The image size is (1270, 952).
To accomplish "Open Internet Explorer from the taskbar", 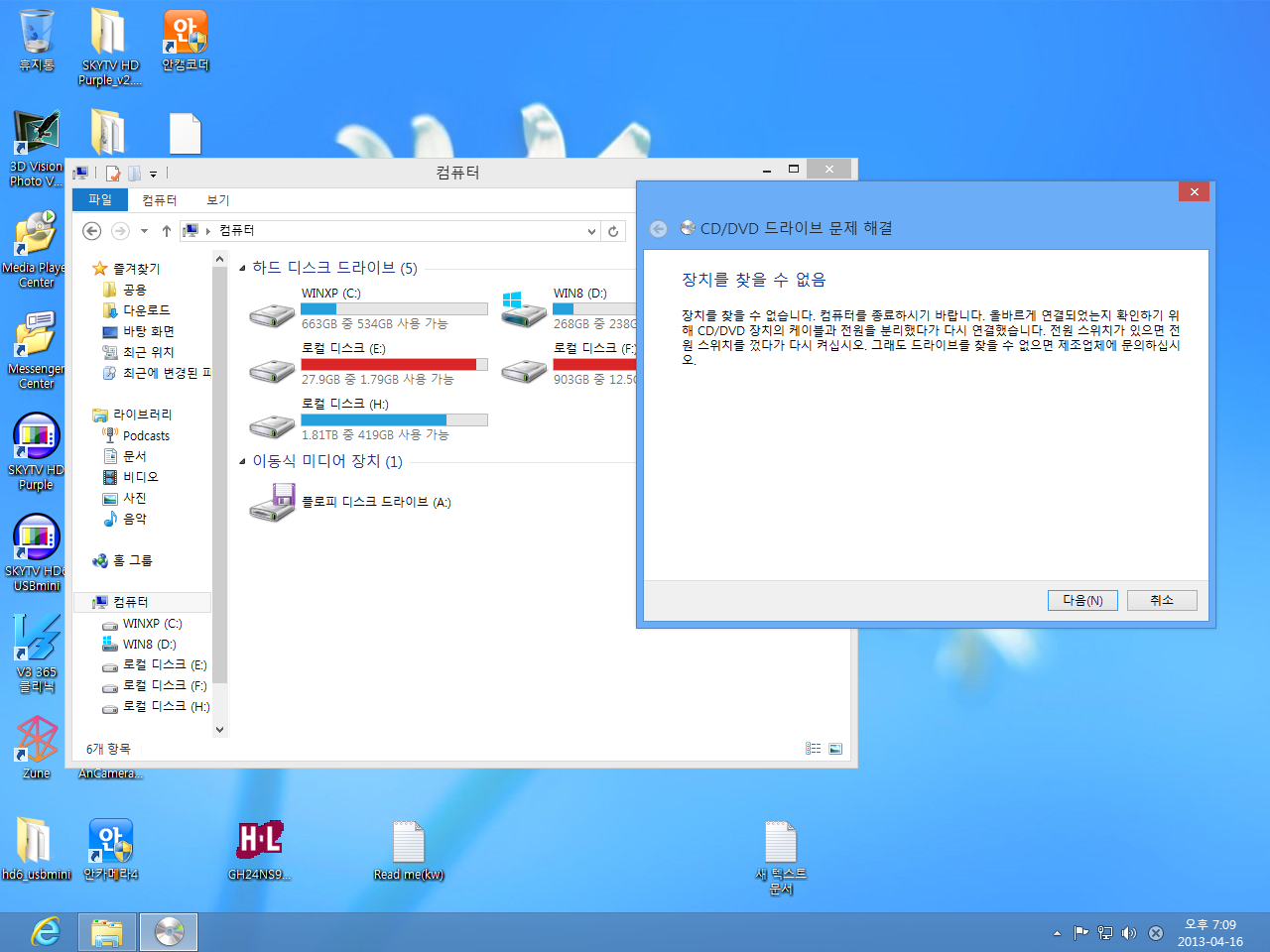I will coord(46,932).
